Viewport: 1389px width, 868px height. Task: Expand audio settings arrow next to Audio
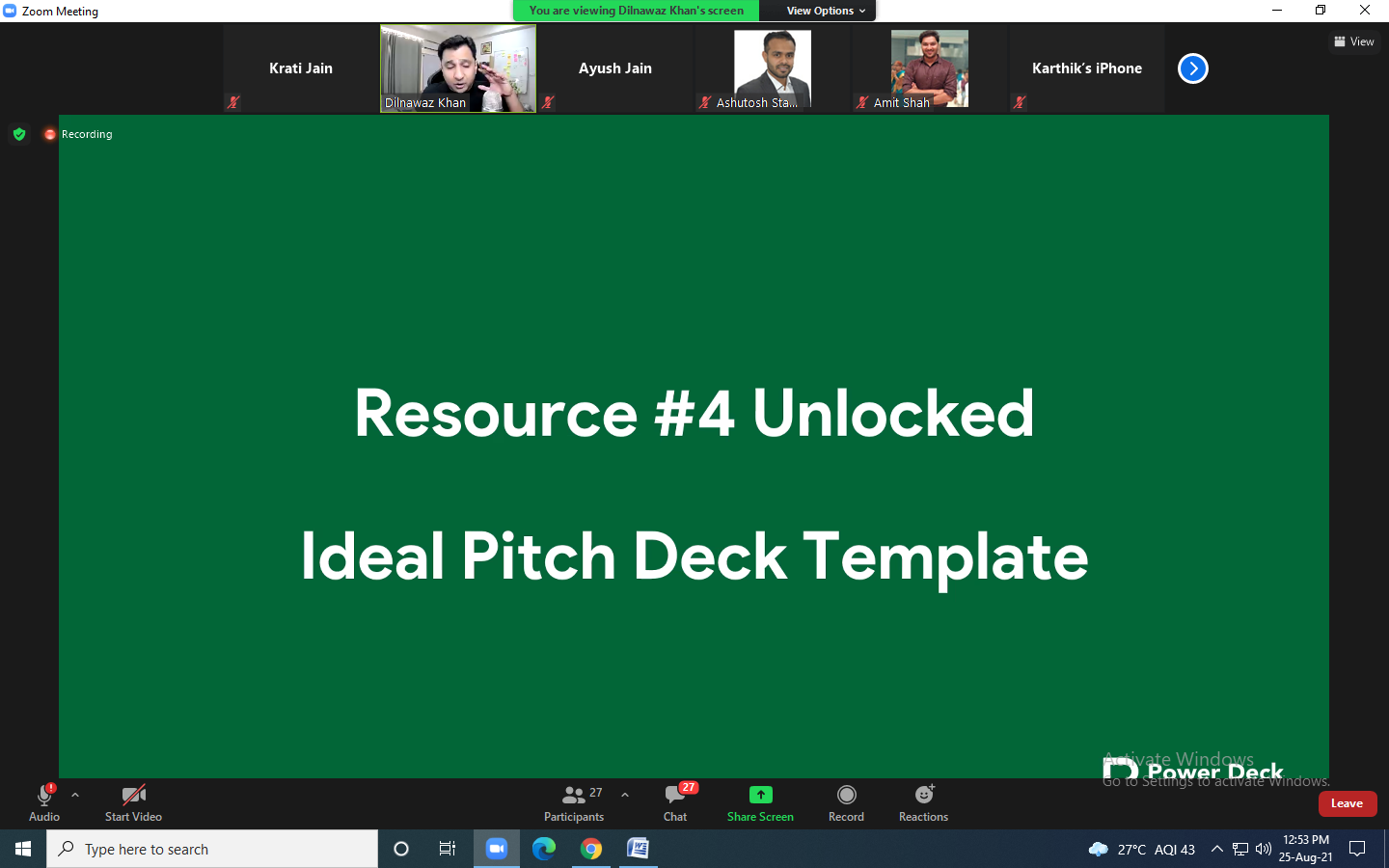click(x=75, y=796)
